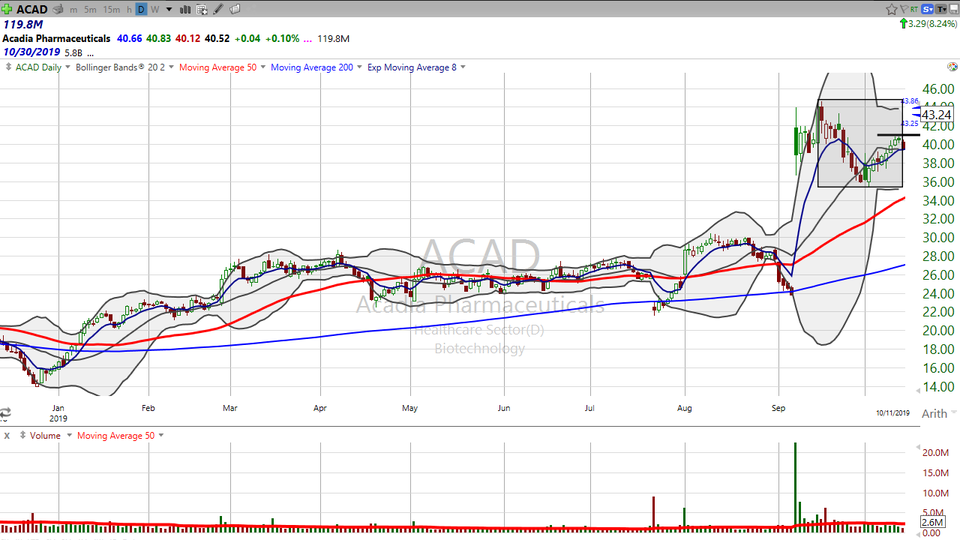Open the printer icon next to ACAD

59,9
